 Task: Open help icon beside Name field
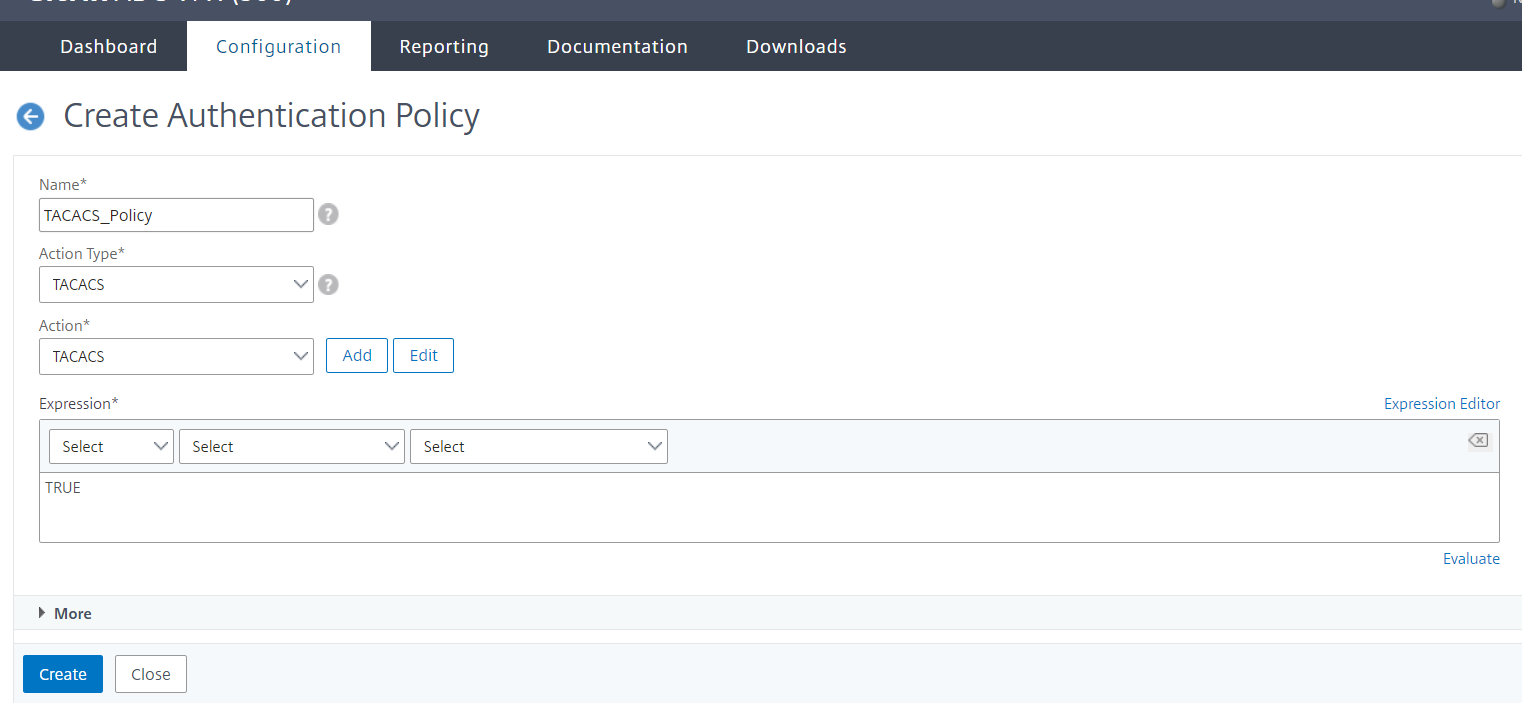pos(328,214)
